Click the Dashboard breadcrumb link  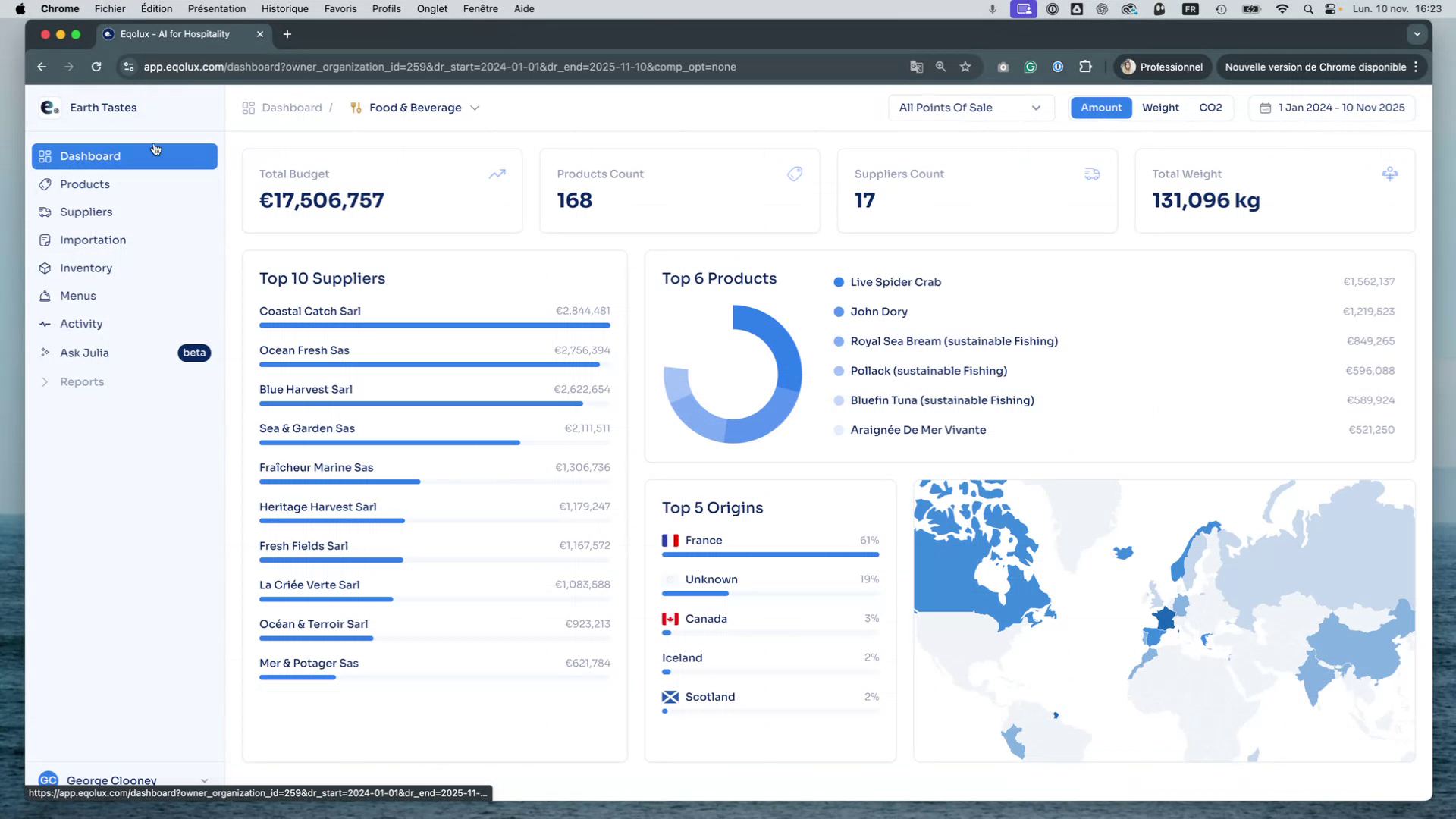point(291,108)
